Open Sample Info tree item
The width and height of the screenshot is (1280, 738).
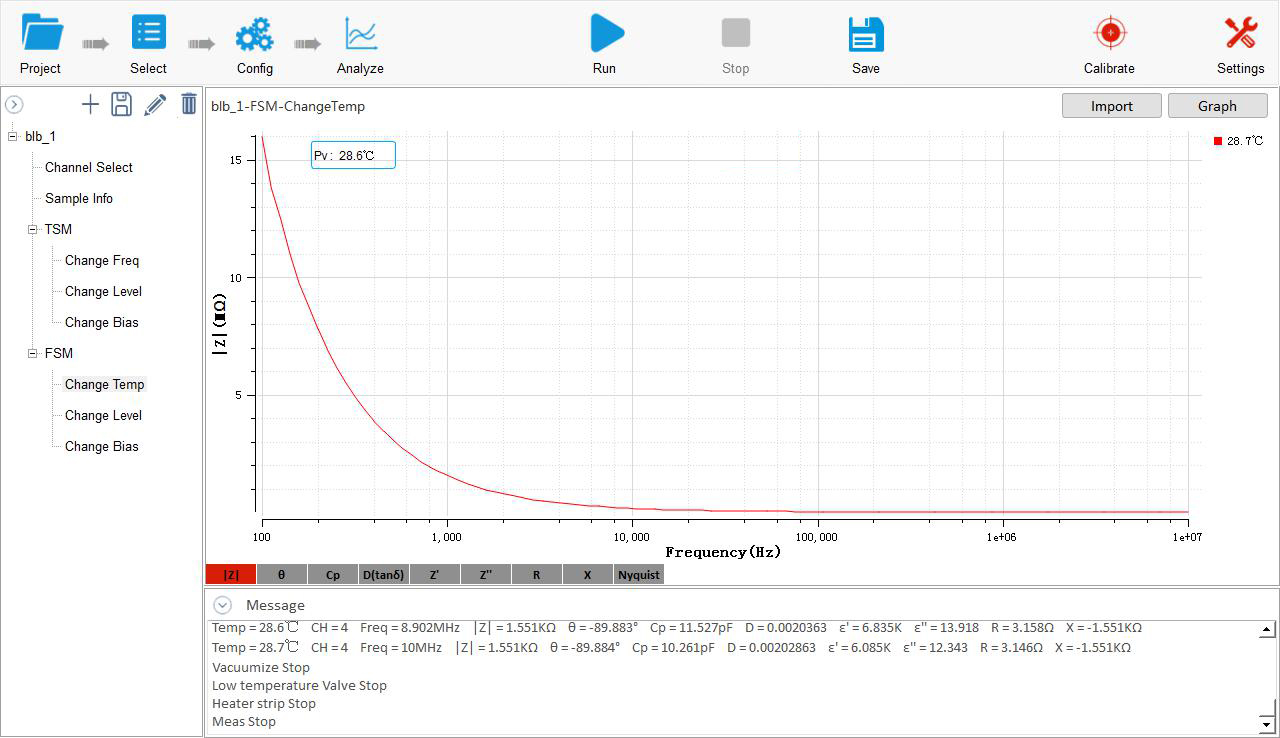click(x=79, y=198)
